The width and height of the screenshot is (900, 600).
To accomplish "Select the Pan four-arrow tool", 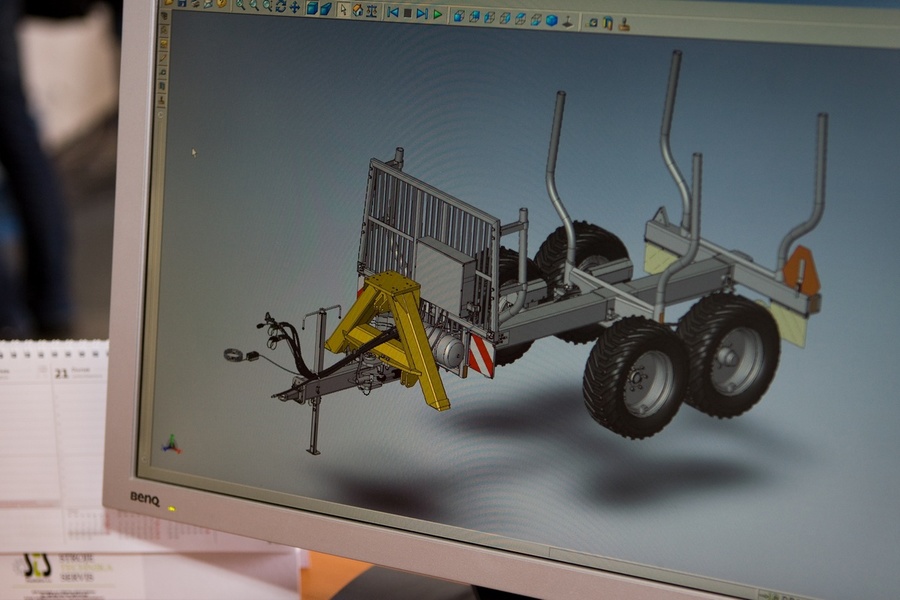I will tap(295, 7).
